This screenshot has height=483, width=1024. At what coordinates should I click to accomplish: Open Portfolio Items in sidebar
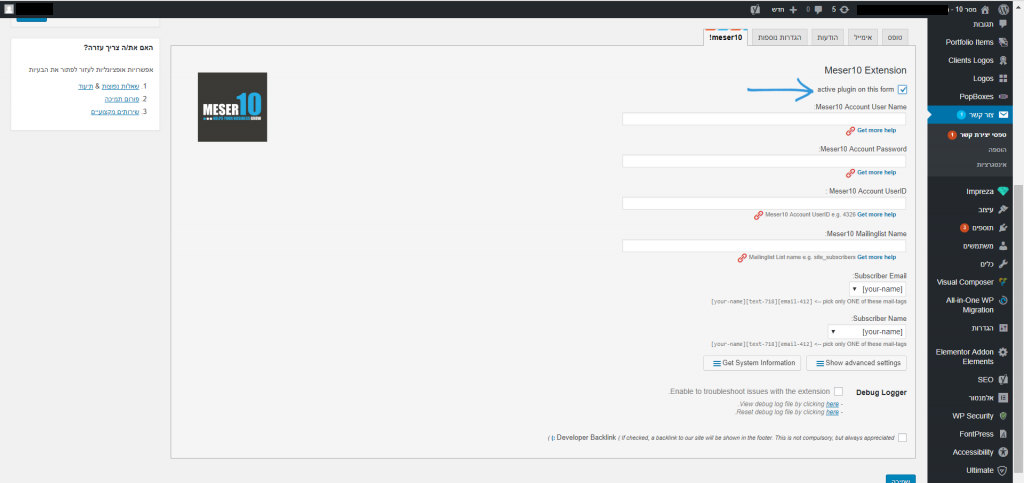[970, 42]
